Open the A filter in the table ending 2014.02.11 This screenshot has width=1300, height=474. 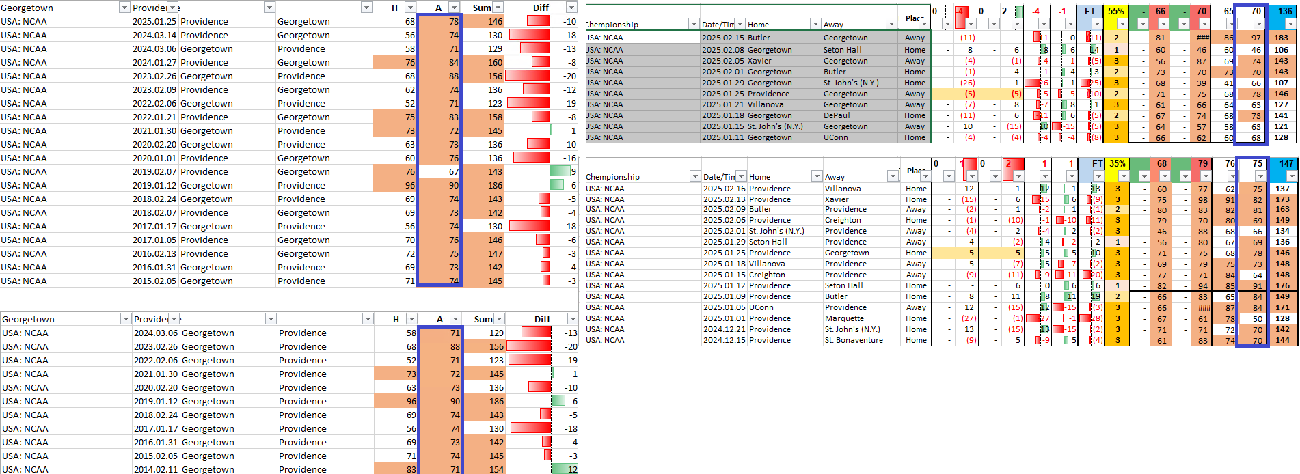tap(455, 319)
